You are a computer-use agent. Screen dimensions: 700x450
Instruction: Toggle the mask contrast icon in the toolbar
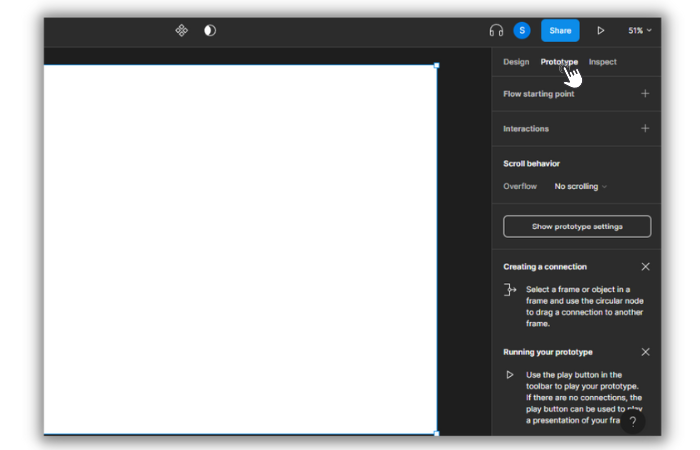(210, 30)
